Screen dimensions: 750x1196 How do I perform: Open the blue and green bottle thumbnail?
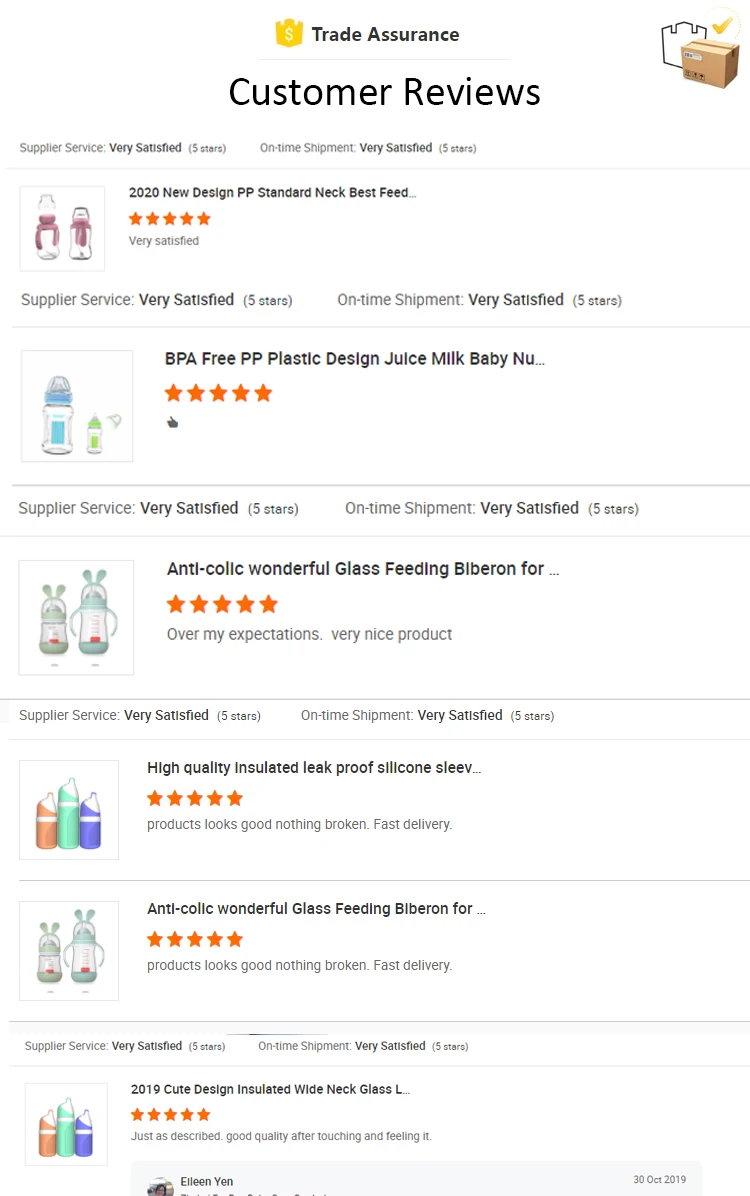pos(77,406)
